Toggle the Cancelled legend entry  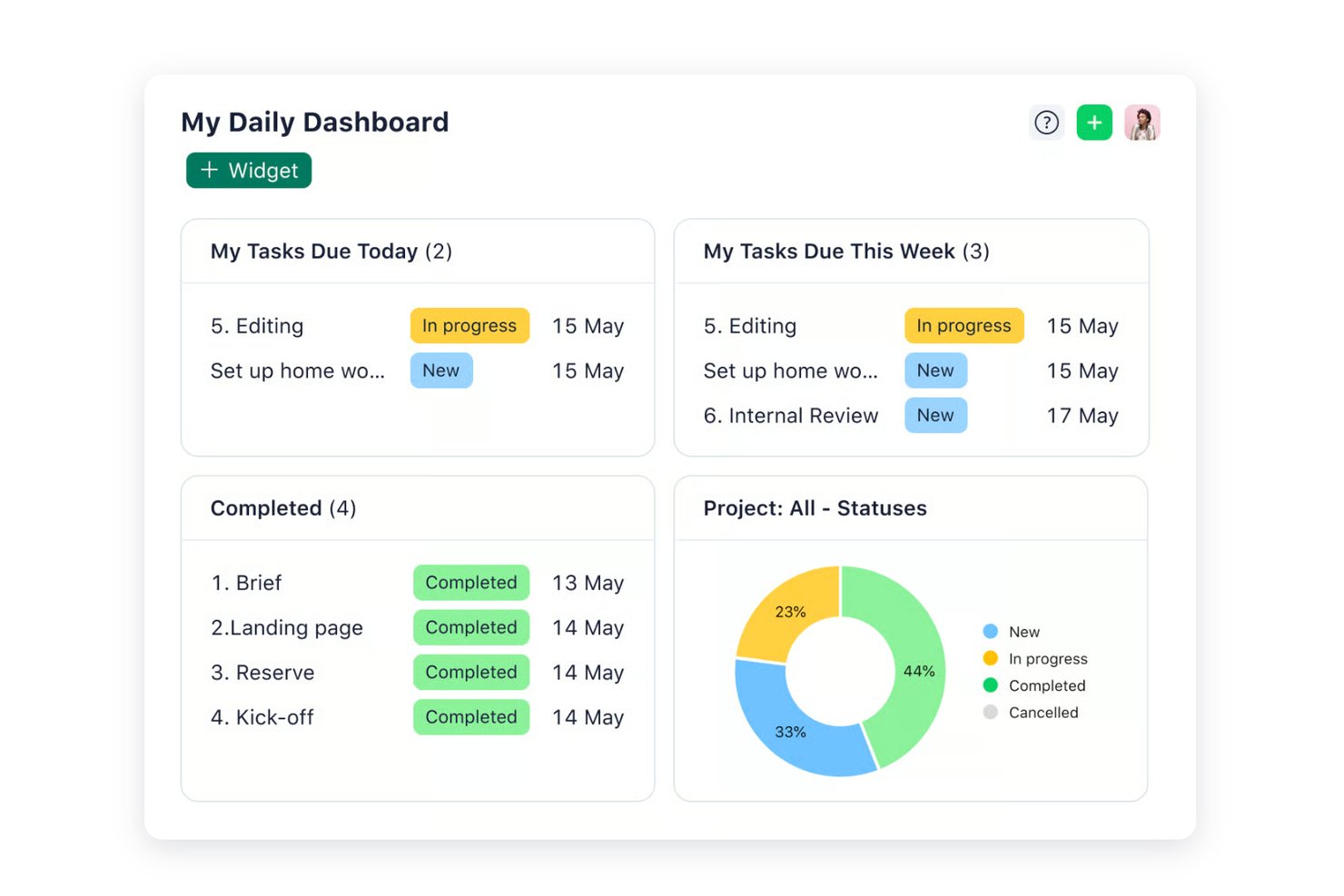coord(1031,713)
